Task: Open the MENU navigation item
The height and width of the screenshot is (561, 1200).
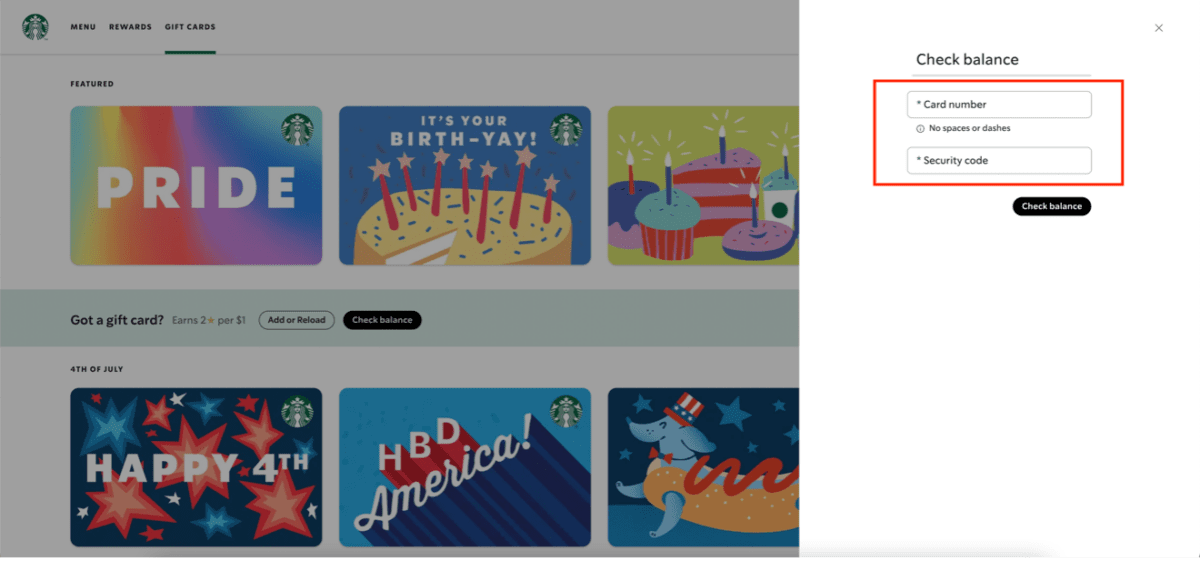Action: (x=83, y=27)
